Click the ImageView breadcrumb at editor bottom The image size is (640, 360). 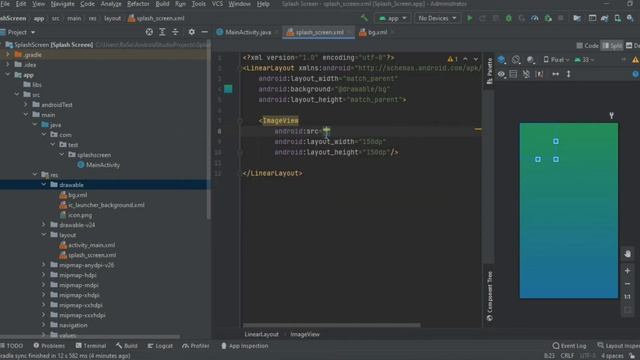(x=305, y=334)
